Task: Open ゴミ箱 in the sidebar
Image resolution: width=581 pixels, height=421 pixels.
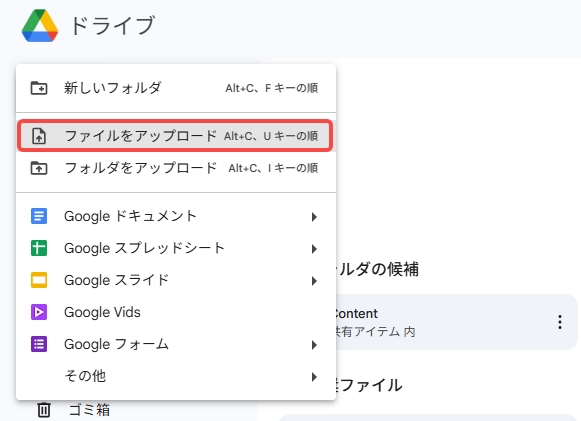Action: [89, 410]
